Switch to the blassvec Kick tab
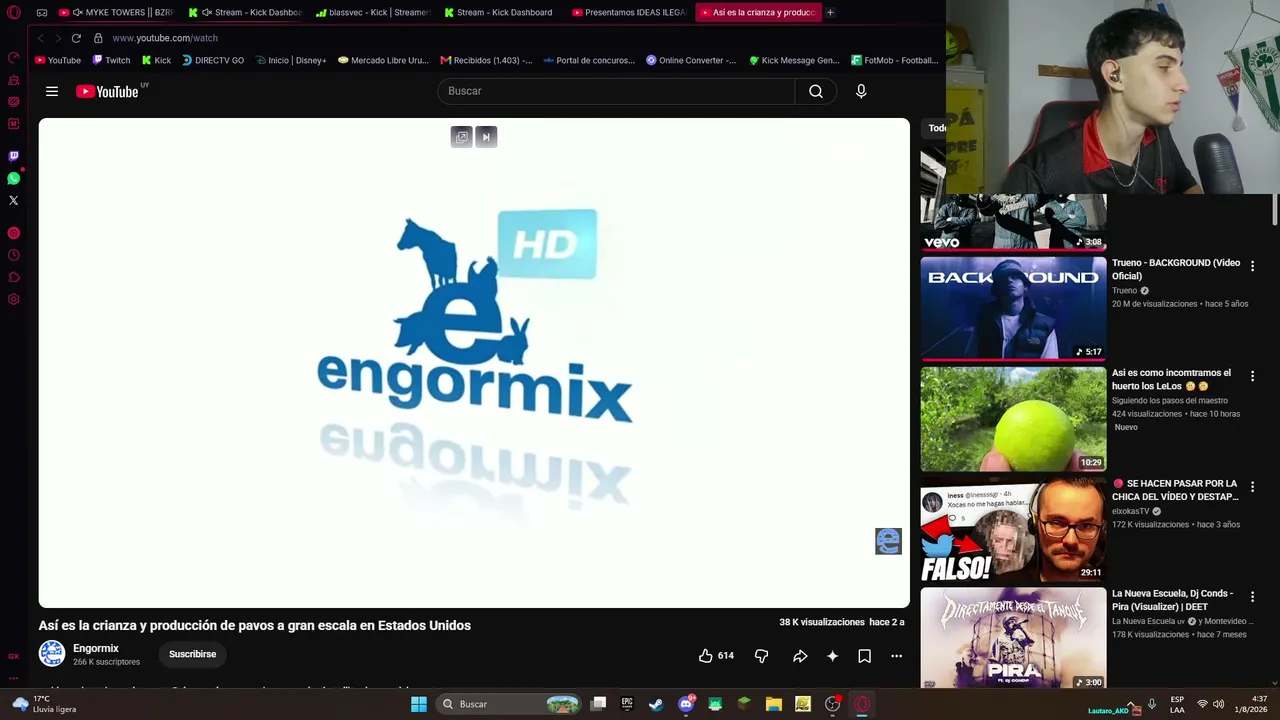The width and height of the screenshot is (1280, 720). [372, 12]
